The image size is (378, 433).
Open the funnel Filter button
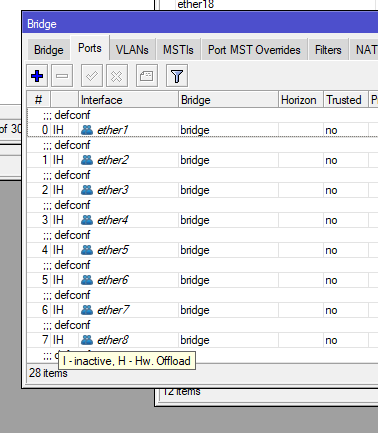click(x=177, y=76)
